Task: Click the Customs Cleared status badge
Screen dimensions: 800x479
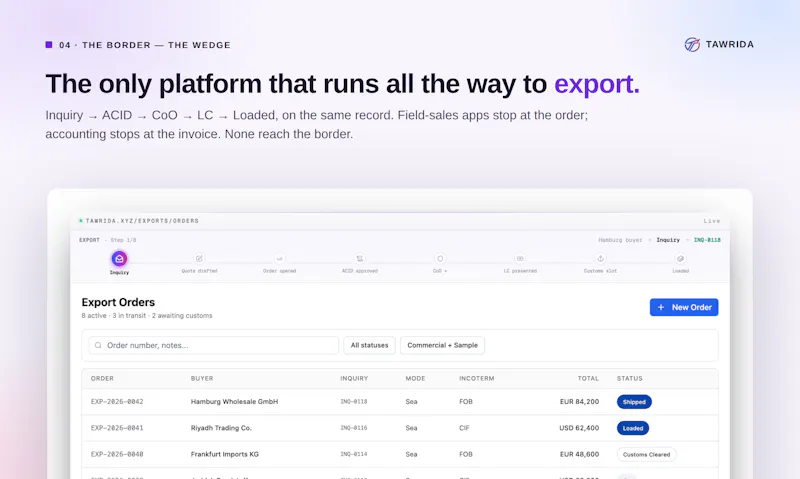Action: (x=646, y=455)
